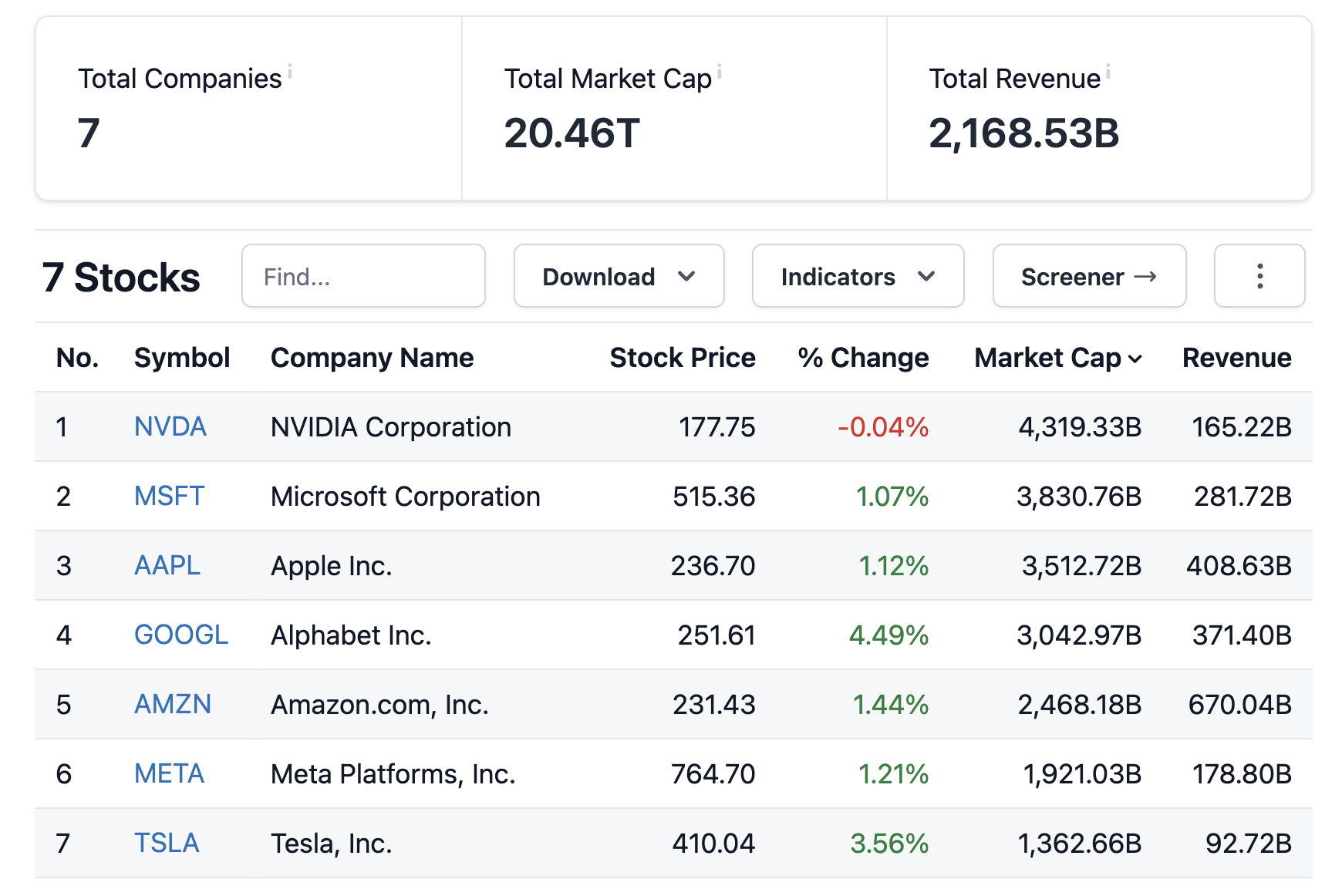Open the TSLA stock link

point(167,843)
